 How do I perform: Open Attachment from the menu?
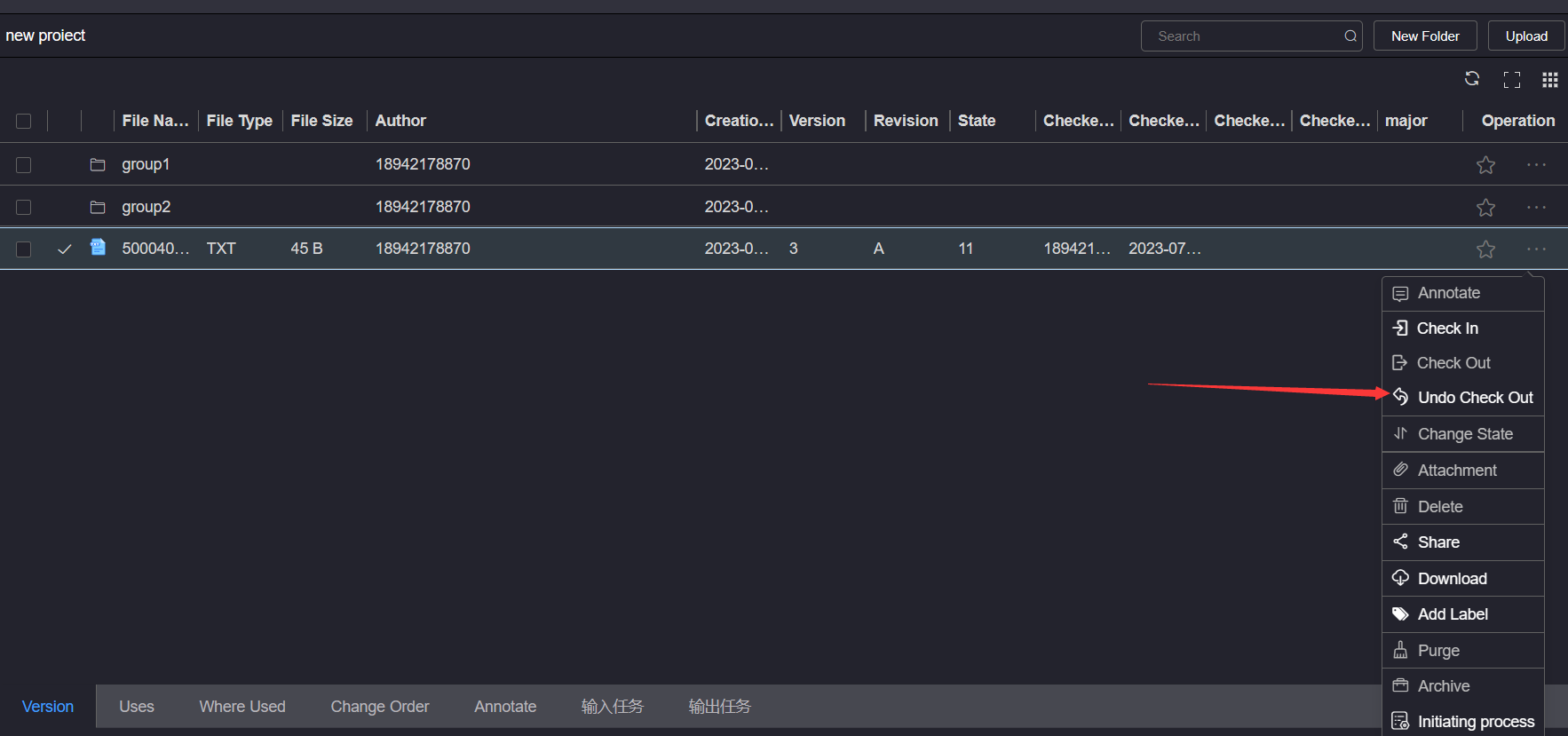click(1462, 471)
